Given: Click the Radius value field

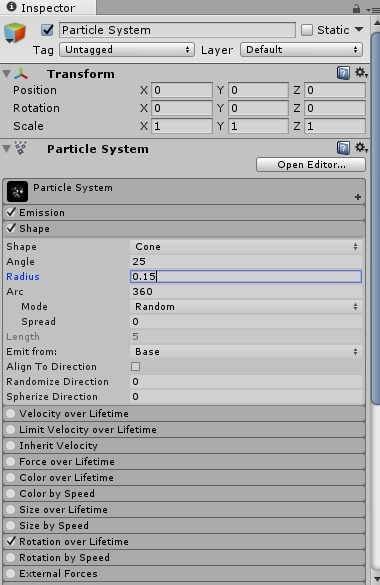Looking at the screenshot, I should point(246,276).
